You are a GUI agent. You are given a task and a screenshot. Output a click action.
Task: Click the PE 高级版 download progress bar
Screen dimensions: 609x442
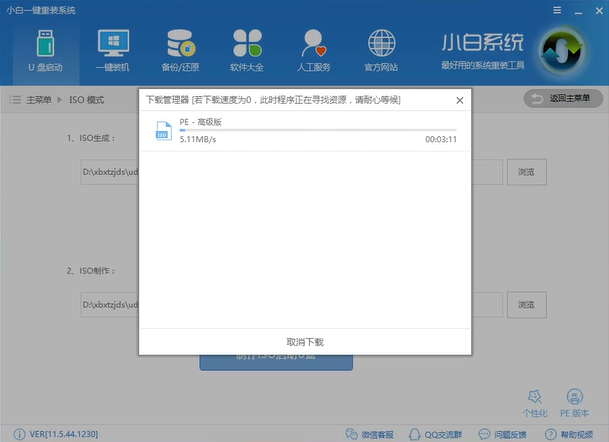[317, 130]
